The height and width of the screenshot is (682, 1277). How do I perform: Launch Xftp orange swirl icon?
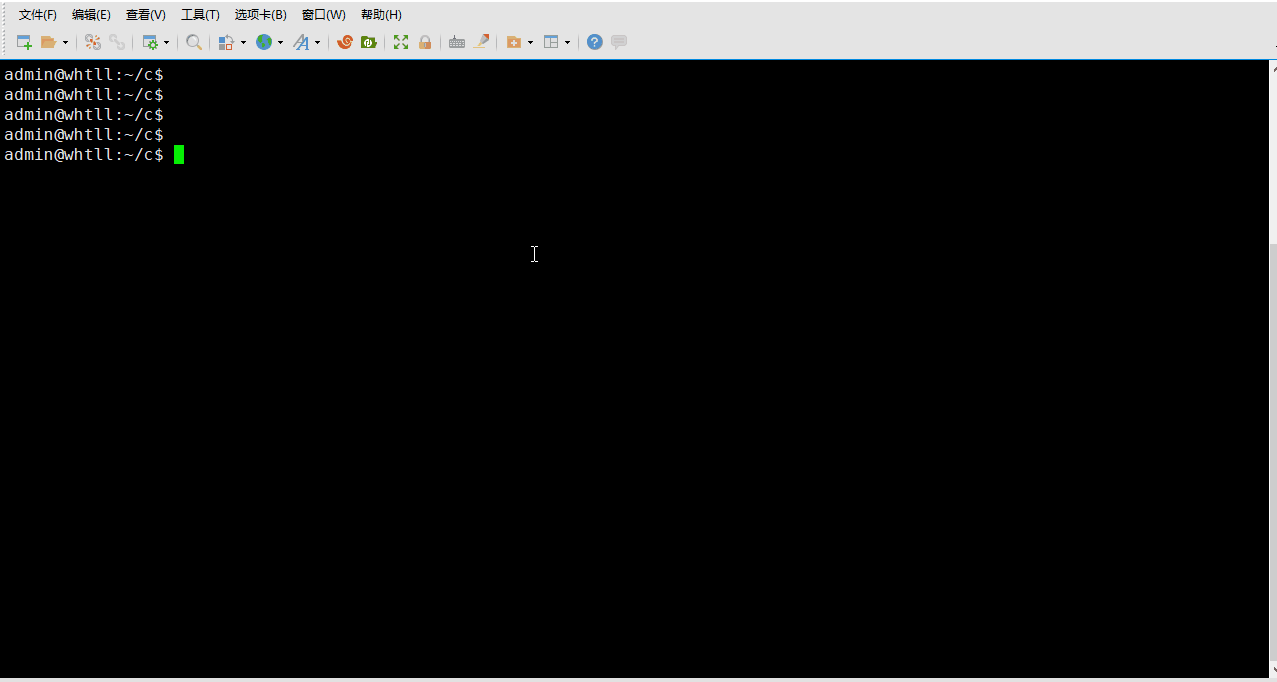pos(345,42)
